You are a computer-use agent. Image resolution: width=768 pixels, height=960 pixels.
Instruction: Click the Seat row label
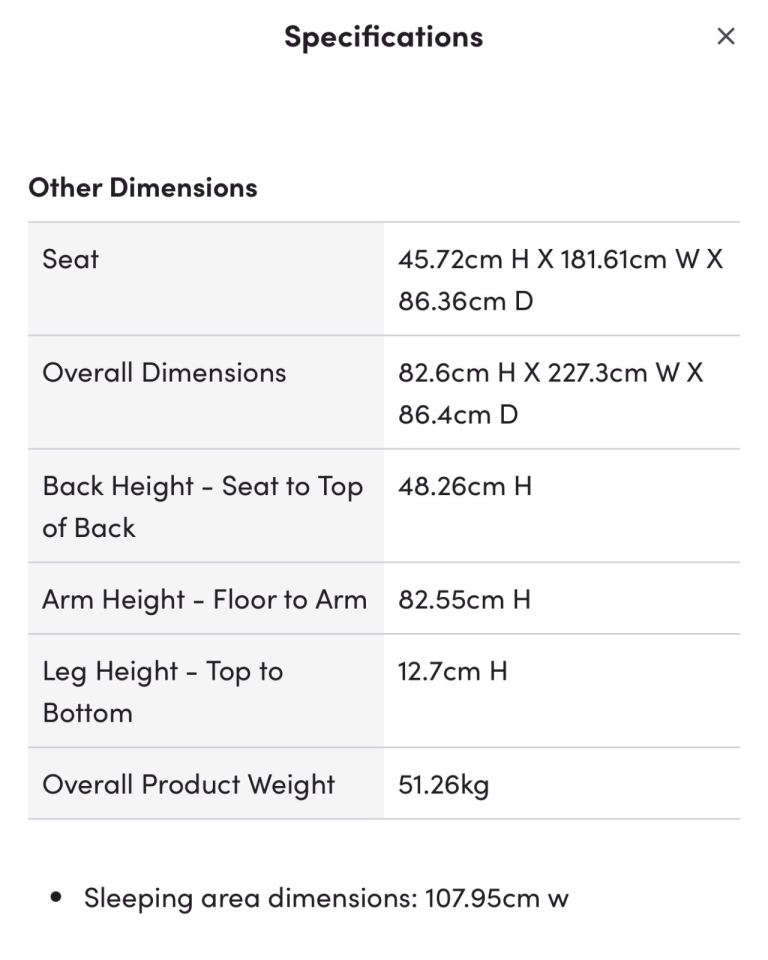tap(71, 259)
